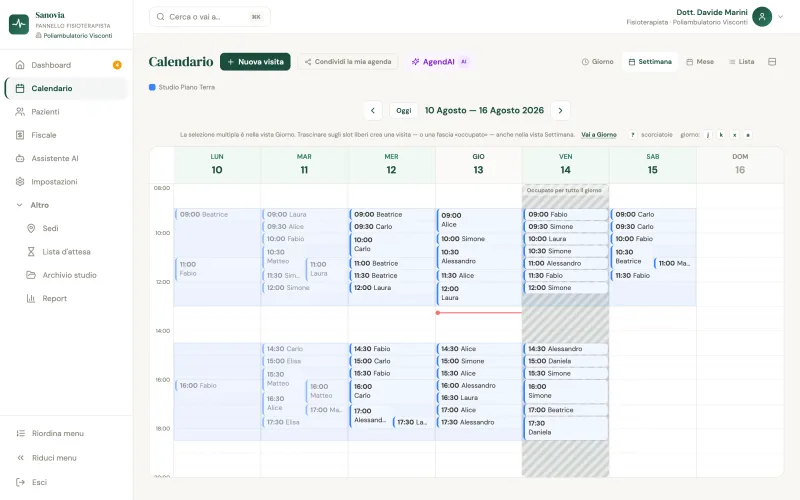
Task: Click the ? scorciatoie help key
Action: (633, 135)
